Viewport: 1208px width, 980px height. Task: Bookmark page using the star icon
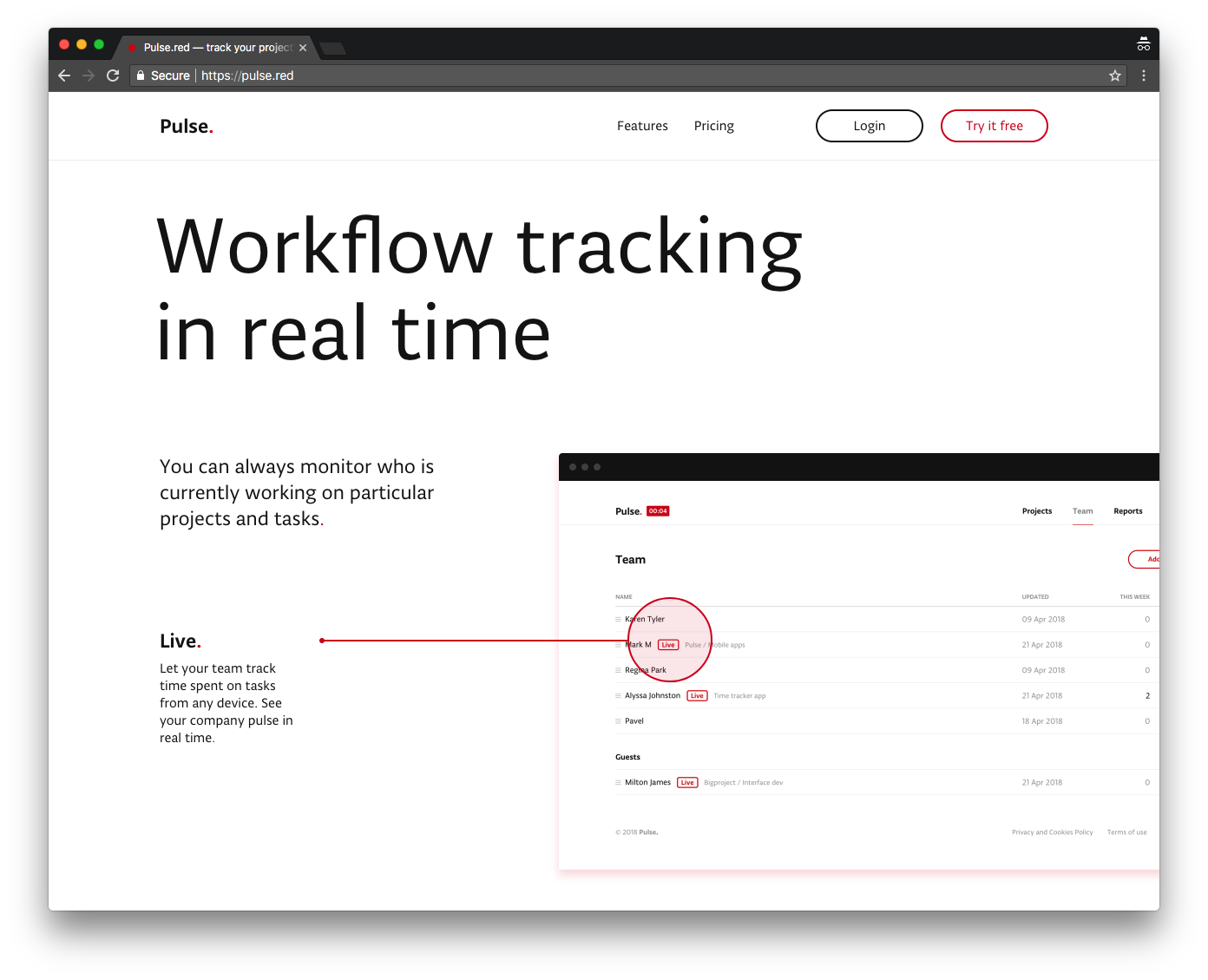(x=1115, y=76)
